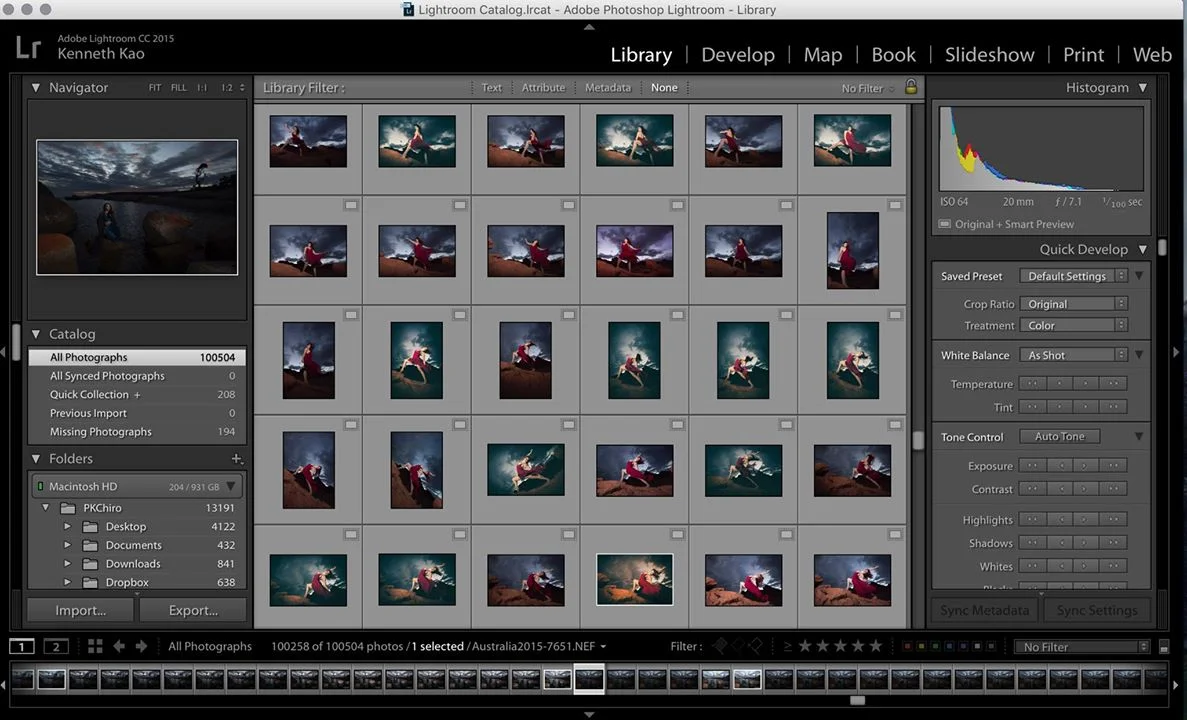Go back with the left arrow
Image resolution: width=1187 pixels, height=720 pixels.
119,646
